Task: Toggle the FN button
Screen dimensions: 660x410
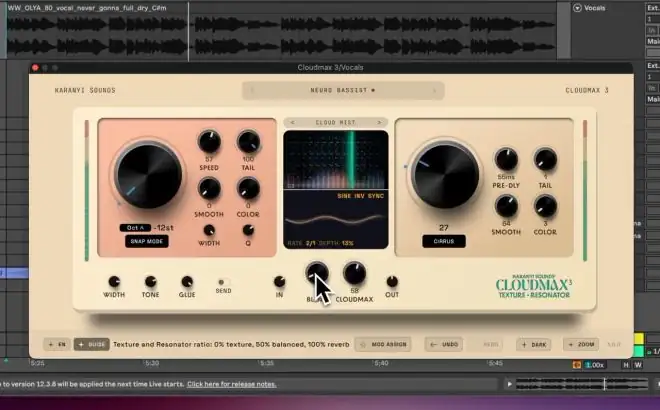Action: (57, 344)
